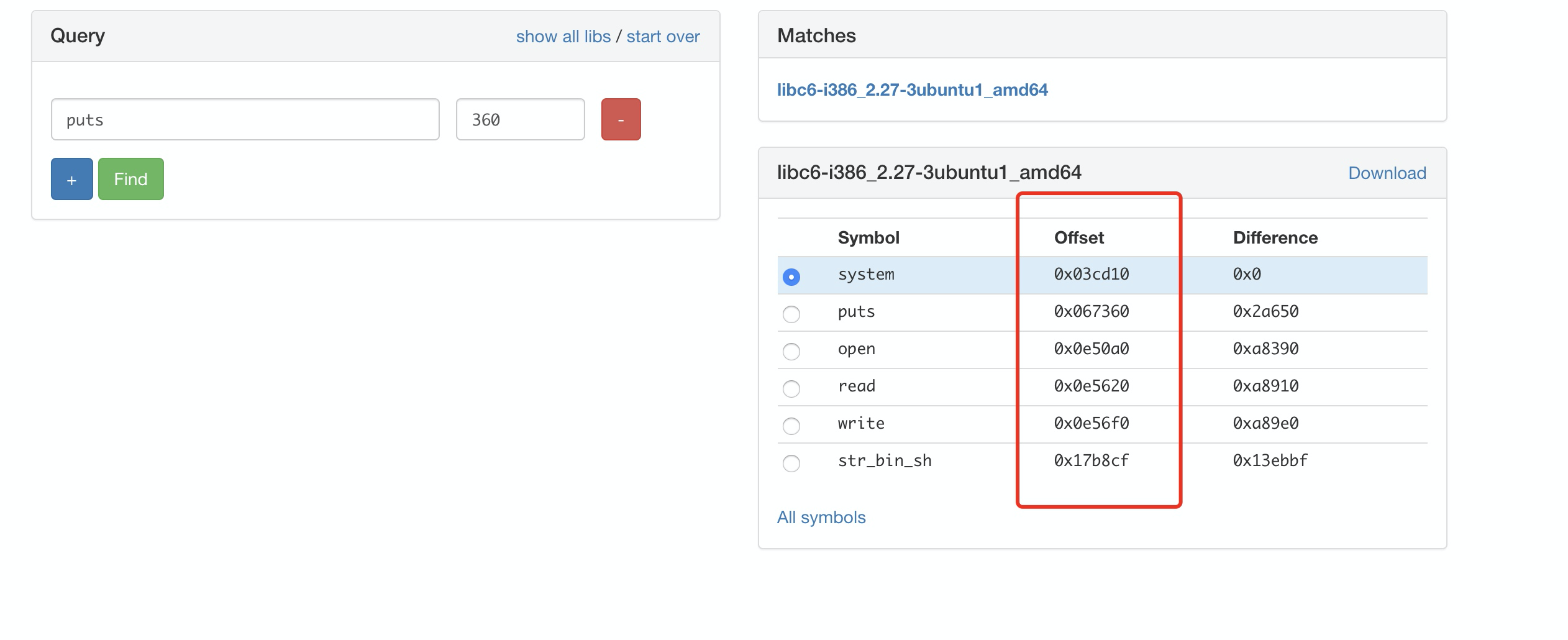Click the str_bin_sh offset 0x17b8cf

(1092, 461)
